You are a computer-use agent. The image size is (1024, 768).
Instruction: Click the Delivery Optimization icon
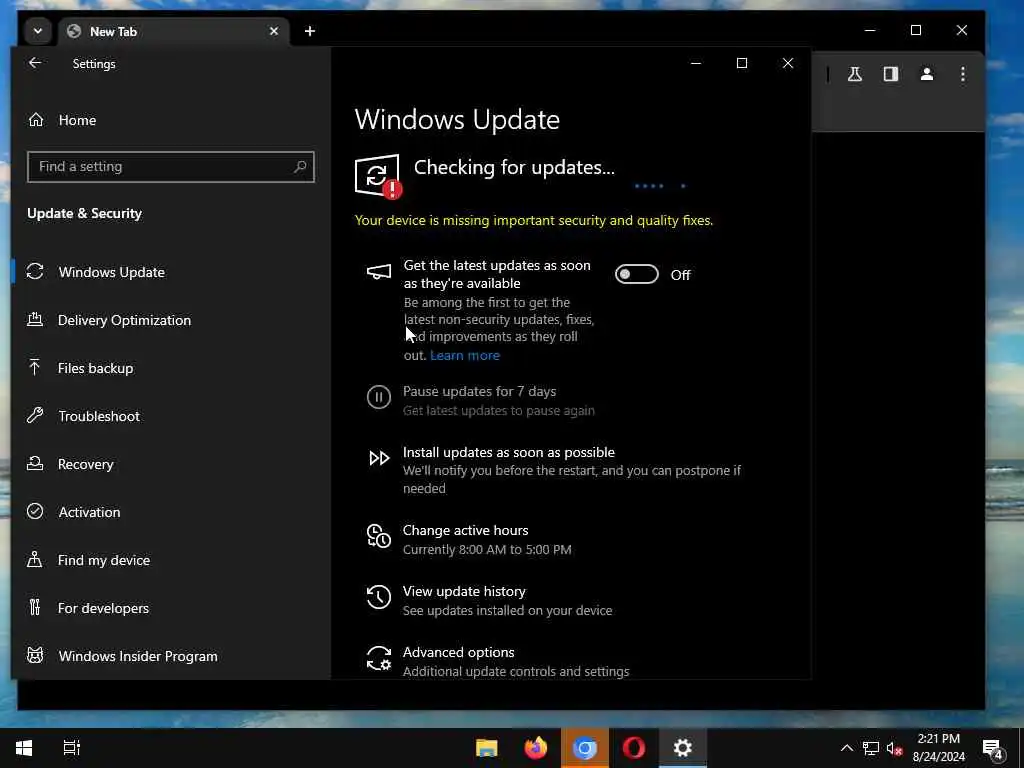tap(35, 319)
